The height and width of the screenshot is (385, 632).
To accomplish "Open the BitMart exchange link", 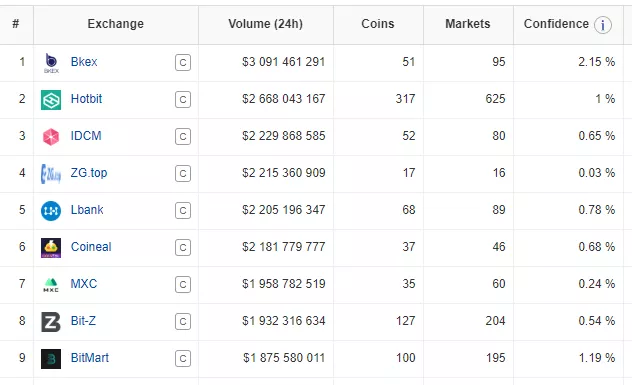I will pyautogui.click(x=90, y=358).
